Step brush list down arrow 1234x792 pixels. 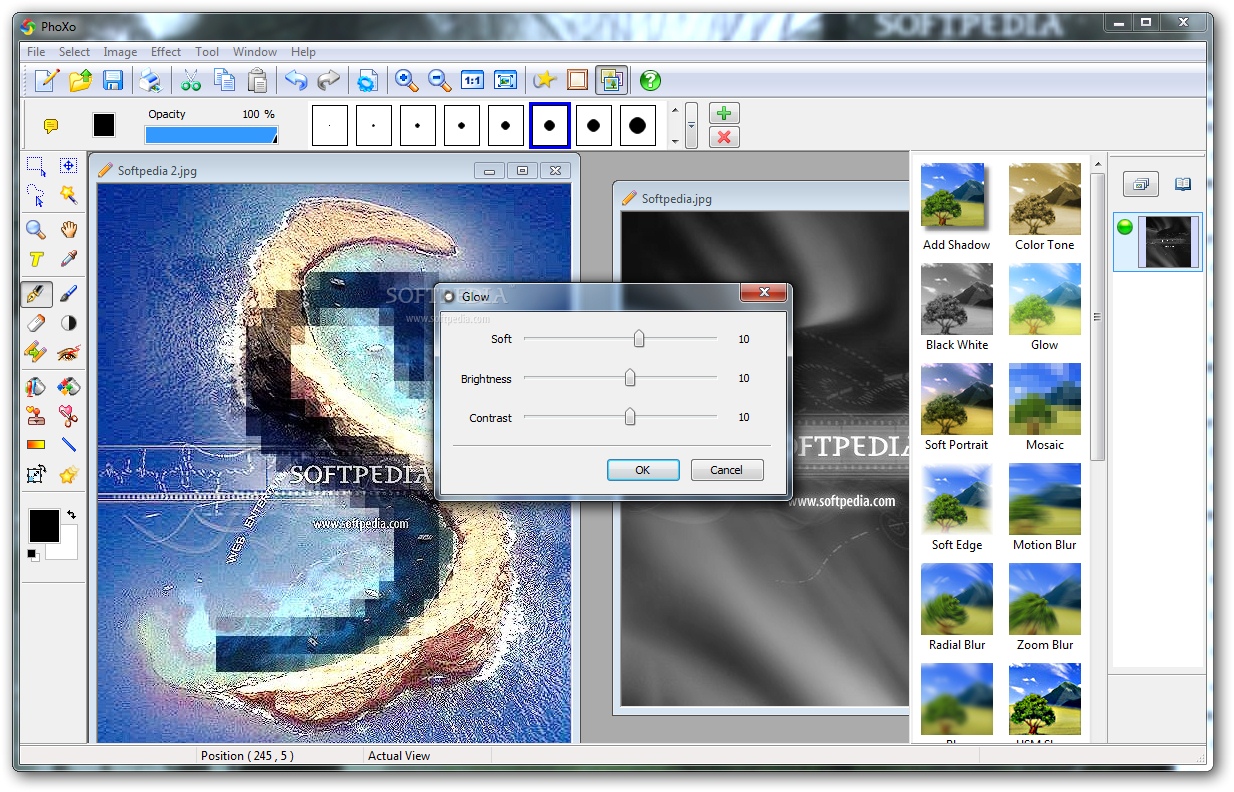tap(675, 141)
